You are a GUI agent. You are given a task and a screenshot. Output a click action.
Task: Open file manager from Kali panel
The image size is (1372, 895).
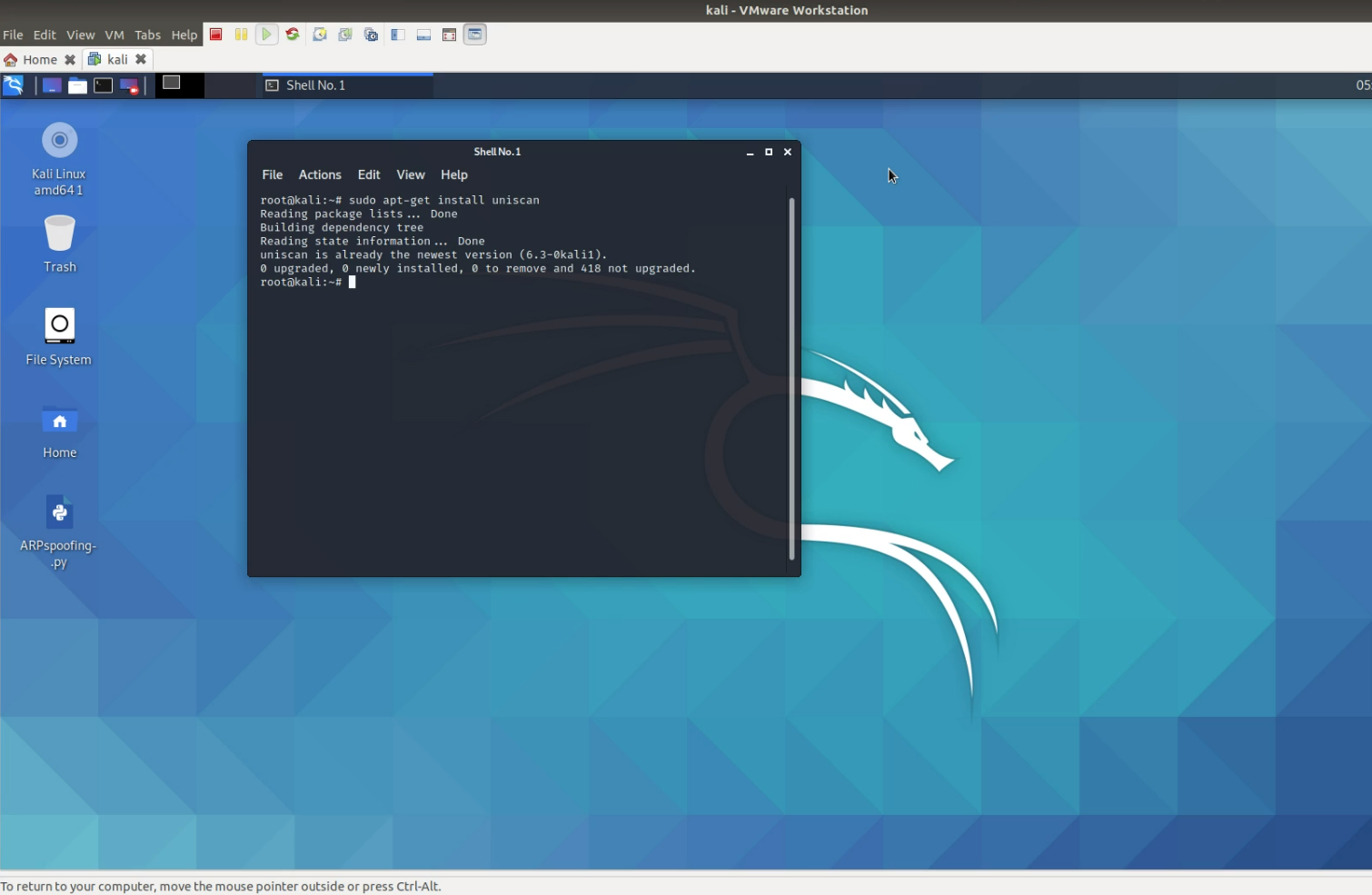[x=78, y=85]
